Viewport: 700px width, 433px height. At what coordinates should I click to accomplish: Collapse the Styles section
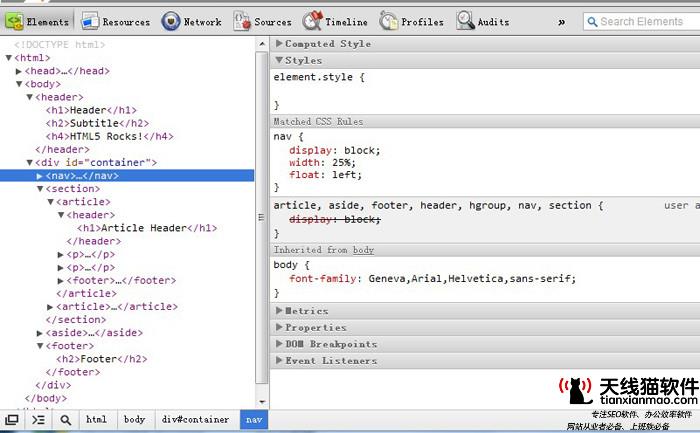[279, 60]
